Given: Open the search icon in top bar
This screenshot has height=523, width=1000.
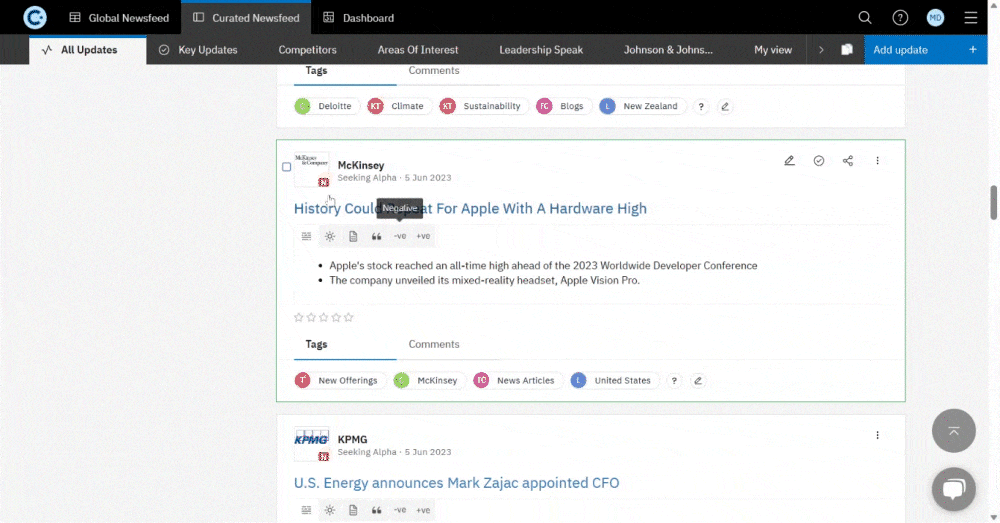Looking at the screenshot, I should pos(865,18).
